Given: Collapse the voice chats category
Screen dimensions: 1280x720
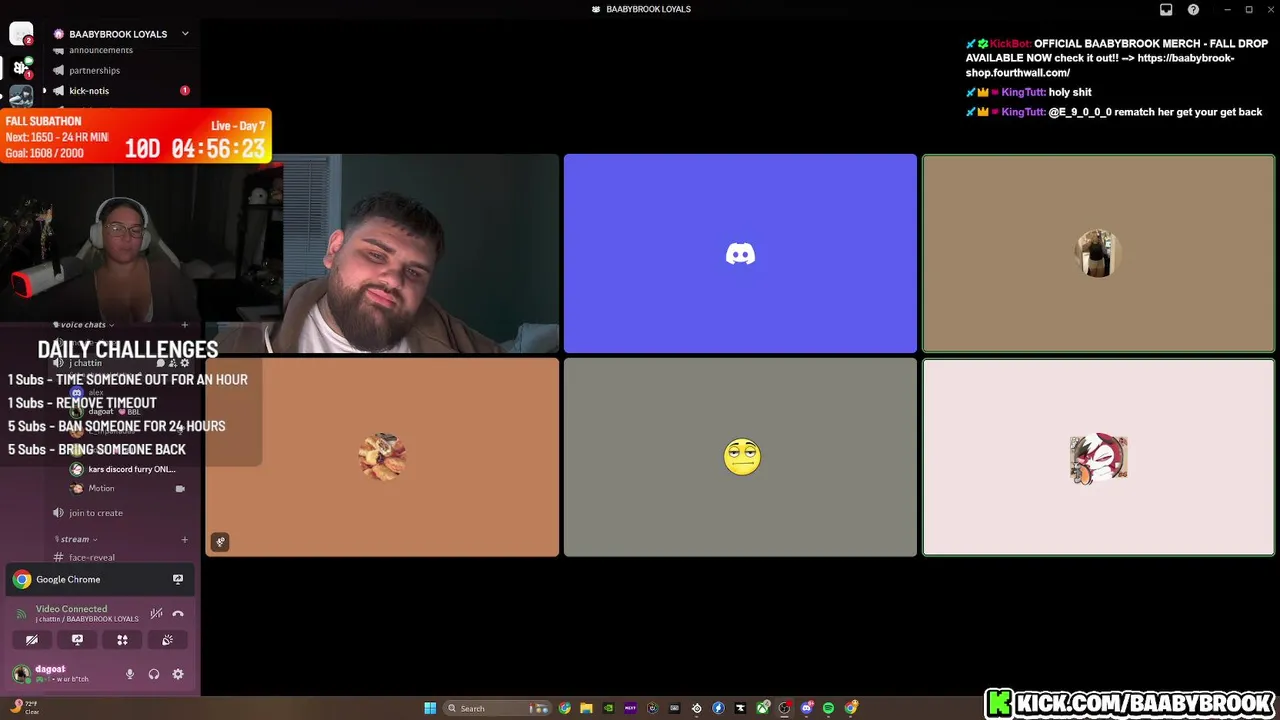Looking at the screenshot, I should [84, 325].
